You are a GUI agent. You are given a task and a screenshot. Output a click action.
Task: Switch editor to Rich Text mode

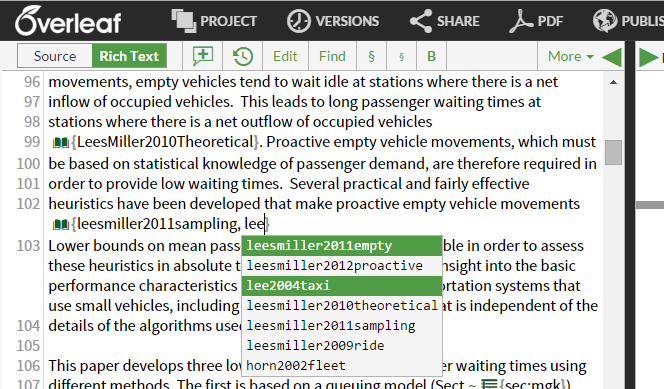(x=129, y=56)
